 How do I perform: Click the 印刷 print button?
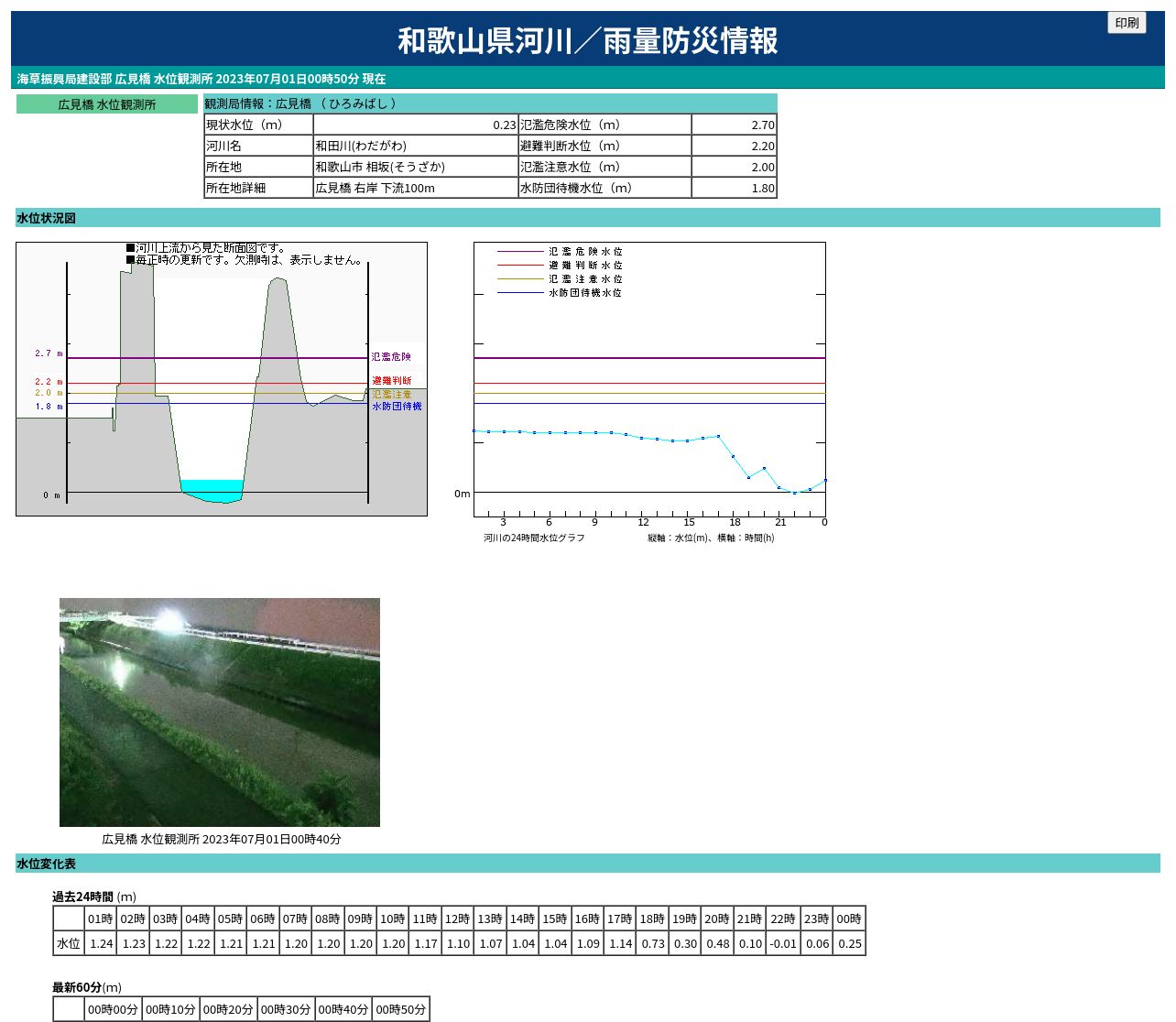pos(1127,23)
